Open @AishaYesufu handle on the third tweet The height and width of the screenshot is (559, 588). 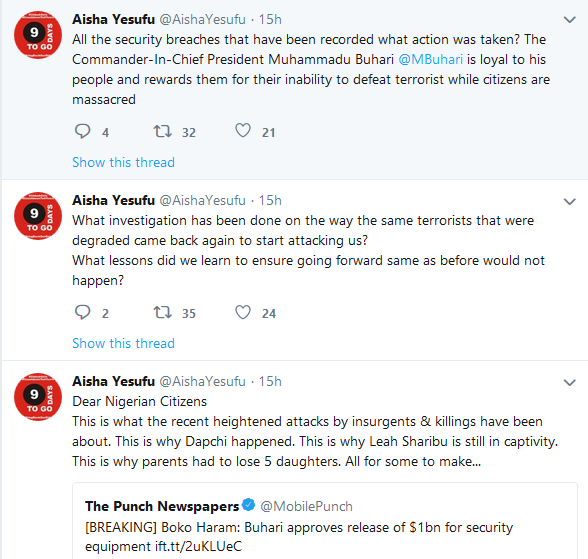[x=202, y=381]
